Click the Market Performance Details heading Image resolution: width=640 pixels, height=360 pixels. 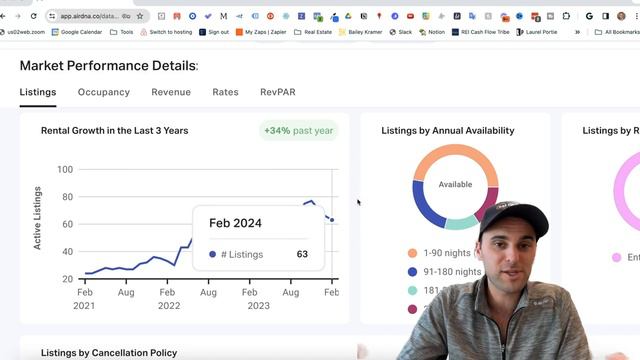tap(109, 66)
